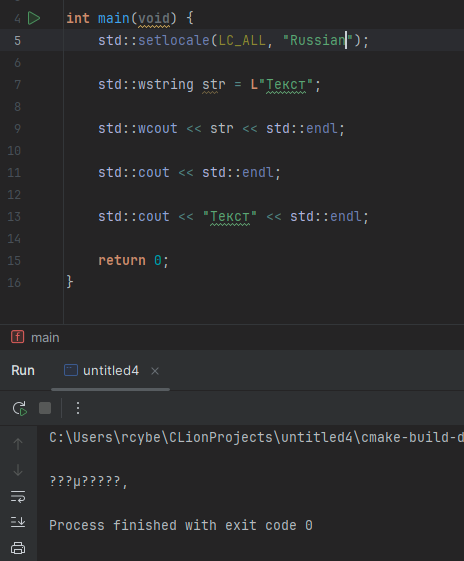Run main with the green gutter arrow

[x=34, y=18]
